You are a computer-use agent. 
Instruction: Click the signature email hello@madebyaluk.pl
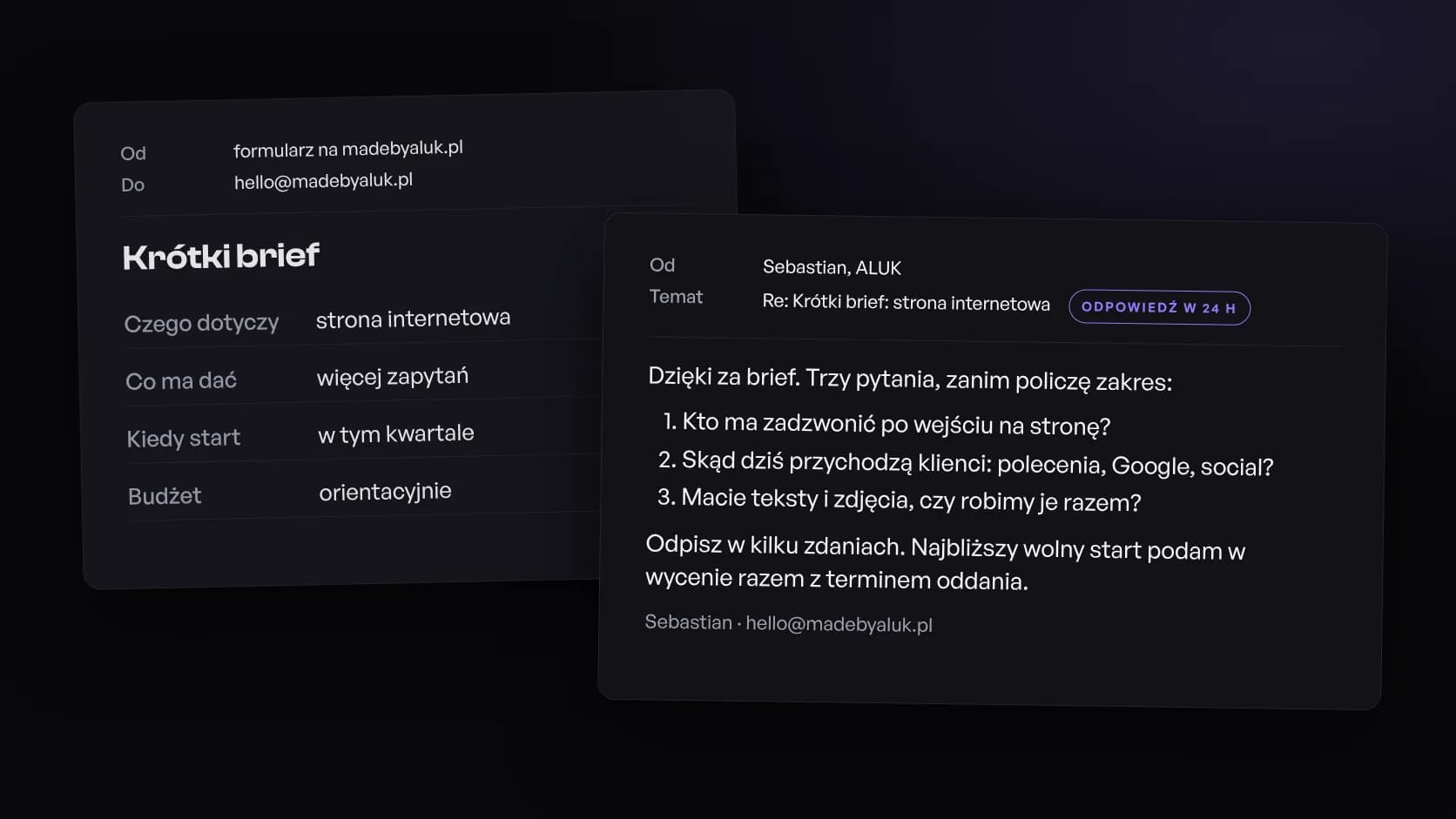pos(839,624)
